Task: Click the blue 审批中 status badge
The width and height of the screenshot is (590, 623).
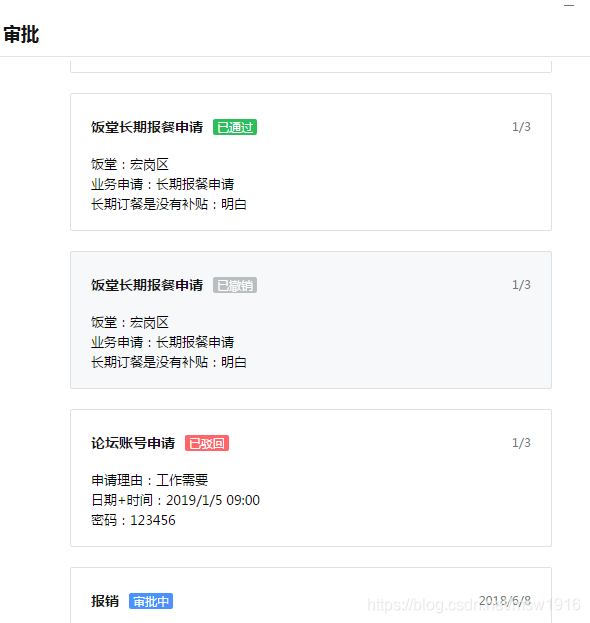Action: pyautogui.click(x=151, y=601)
